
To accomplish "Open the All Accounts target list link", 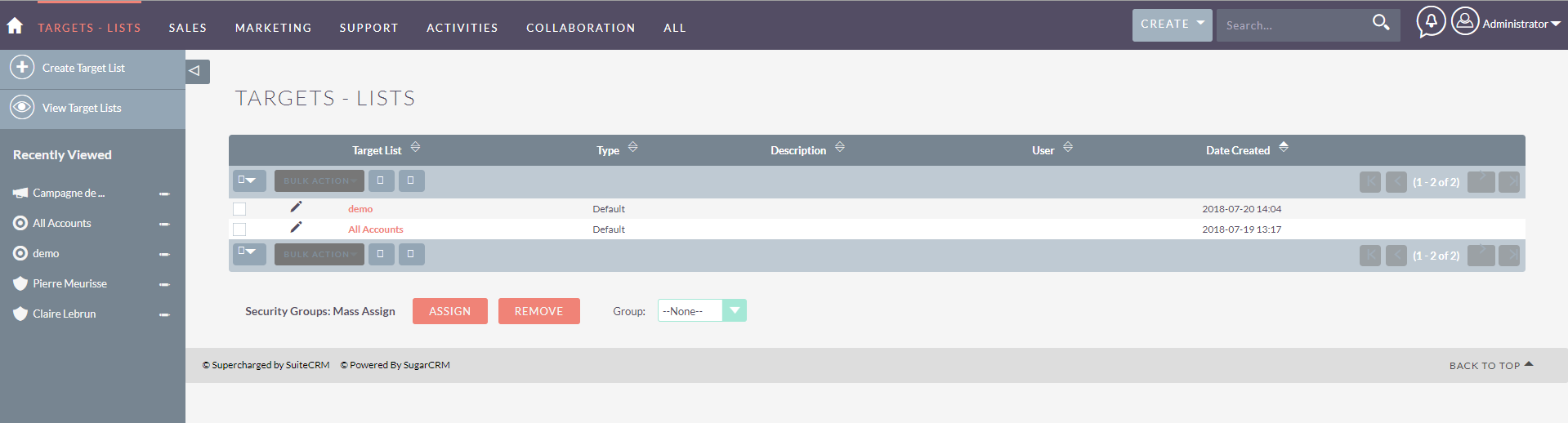I will pyautogui.click(x=375, y=229).
